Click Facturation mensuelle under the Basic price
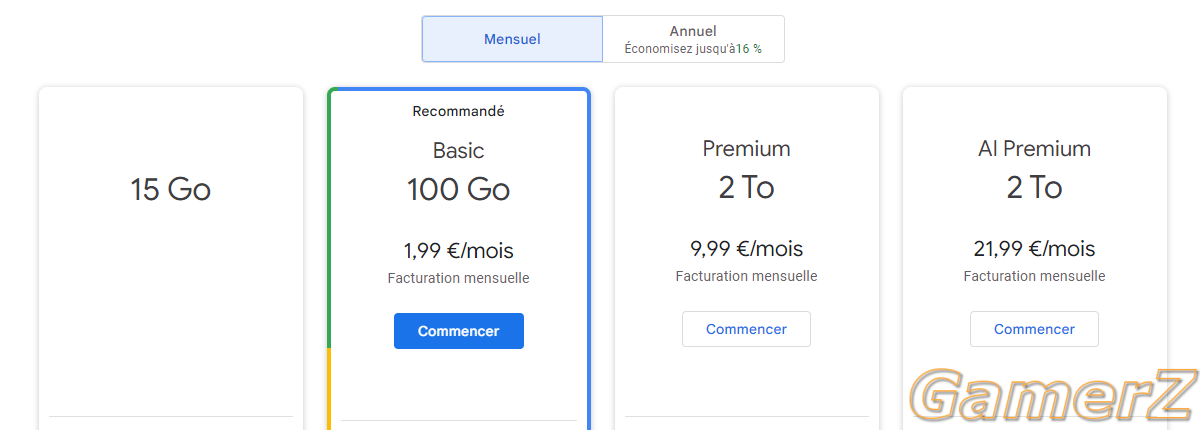 459,278
